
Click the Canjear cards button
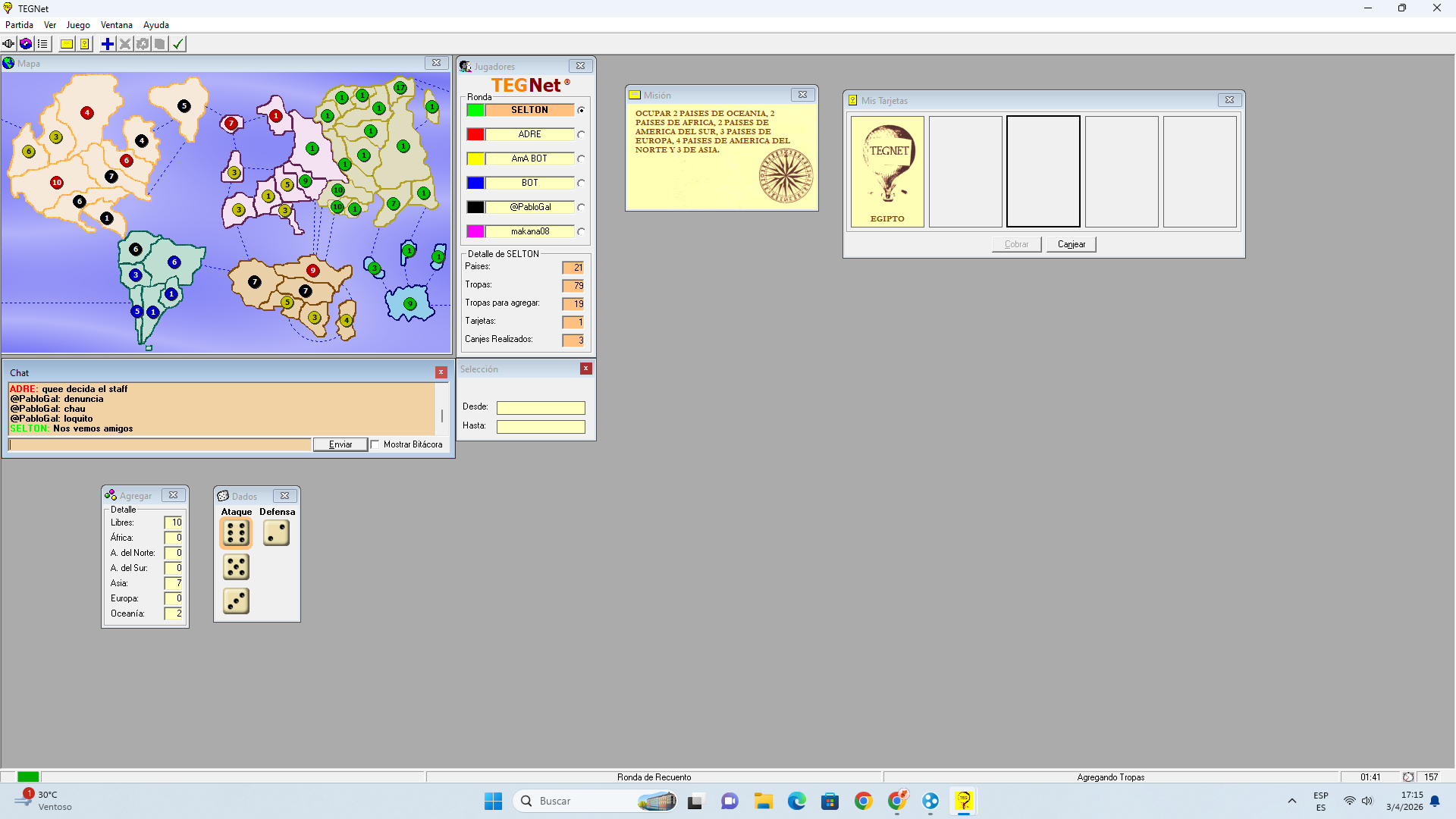click(x=1071, y=244)
